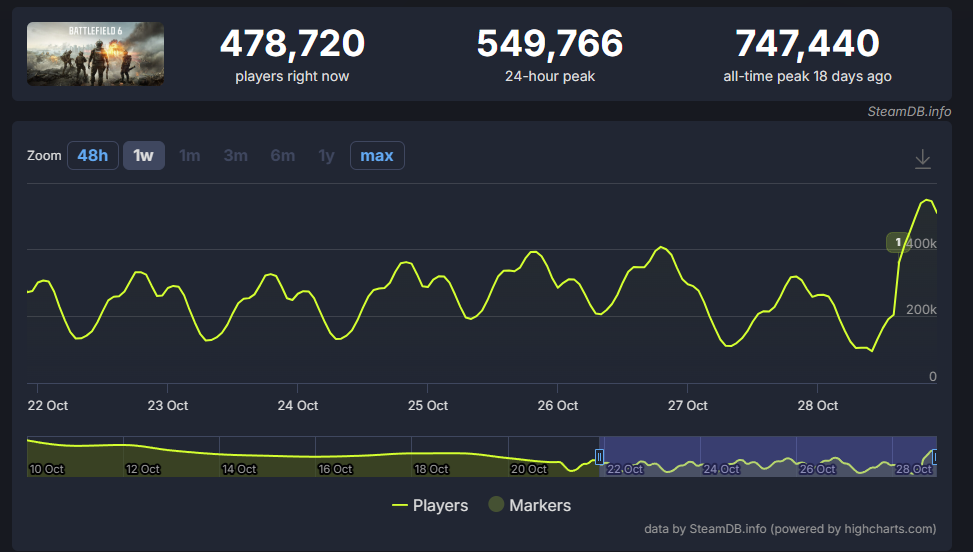Click the 22 Oct axis label on main chart

pos(48,406)
